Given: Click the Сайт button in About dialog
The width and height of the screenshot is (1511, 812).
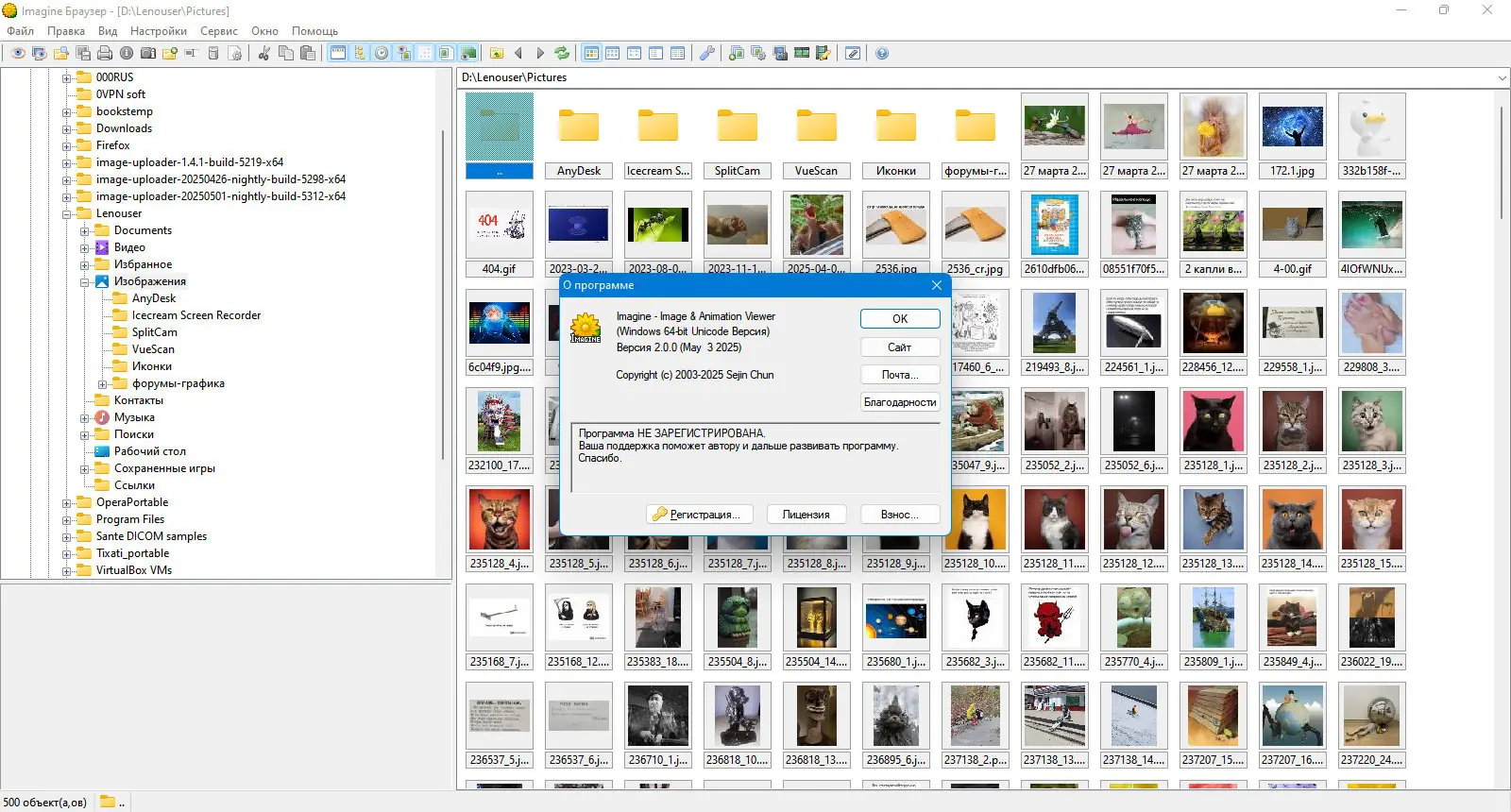Looking at the screenshot, I should 900,347.
